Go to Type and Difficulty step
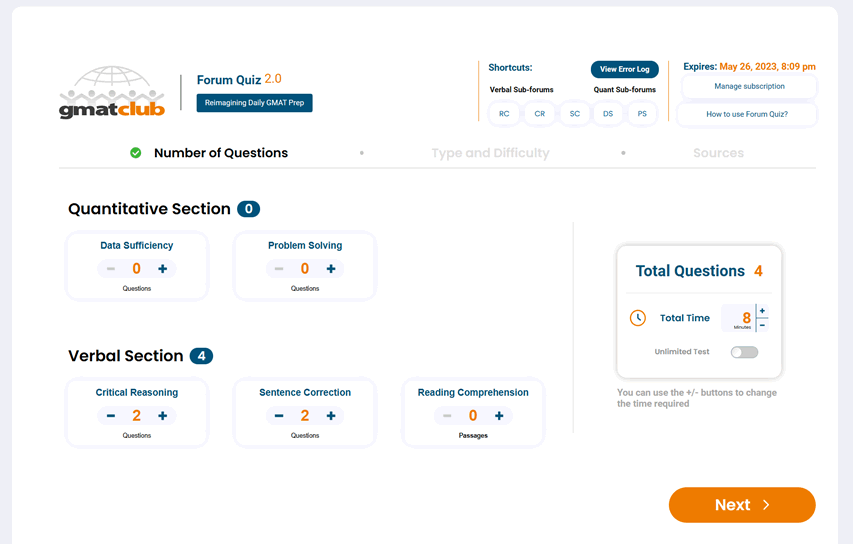853x544 pixels. pos(490,153)
